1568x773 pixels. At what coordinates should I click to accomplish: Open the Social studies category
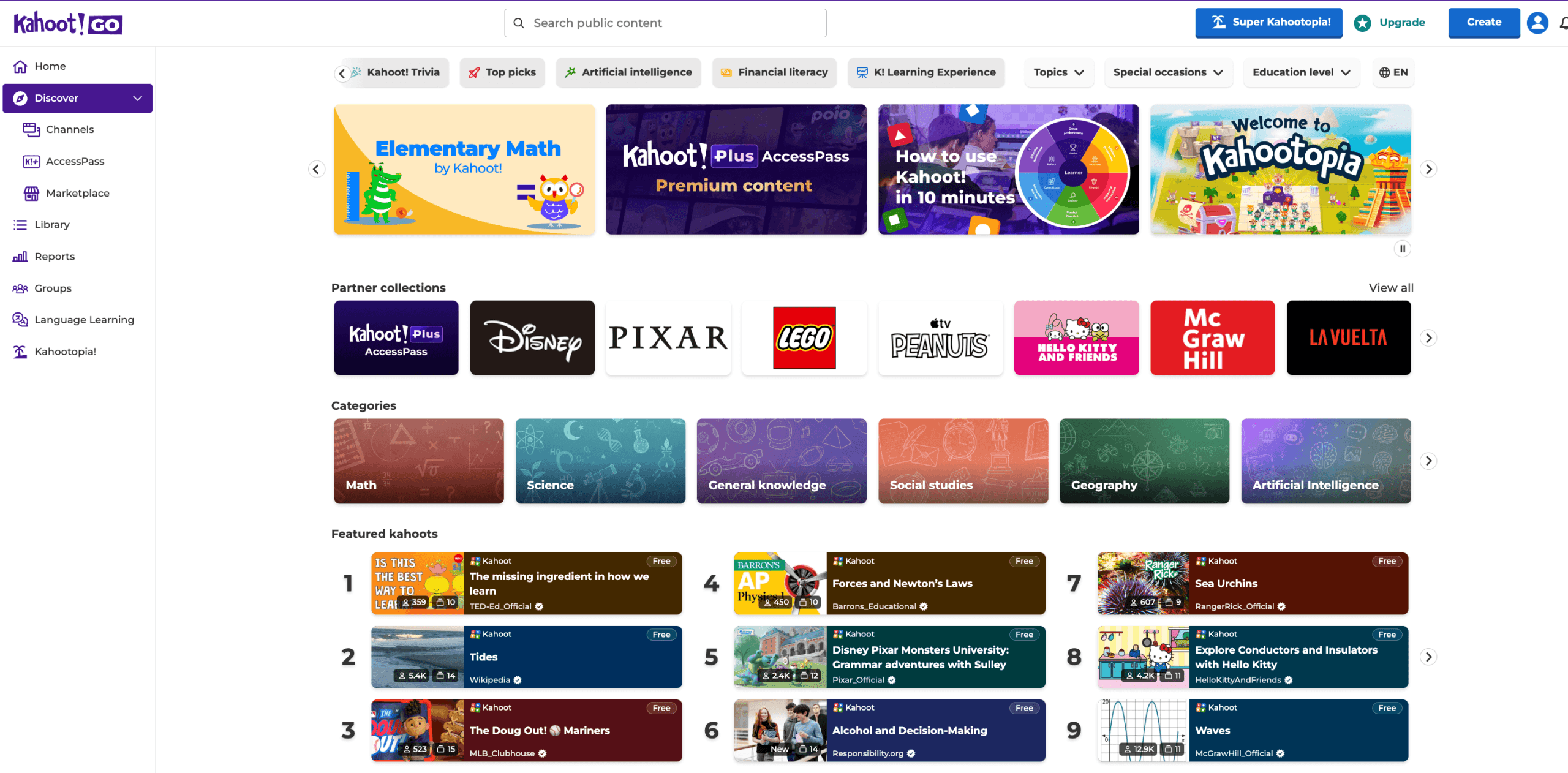coord(963,461)
